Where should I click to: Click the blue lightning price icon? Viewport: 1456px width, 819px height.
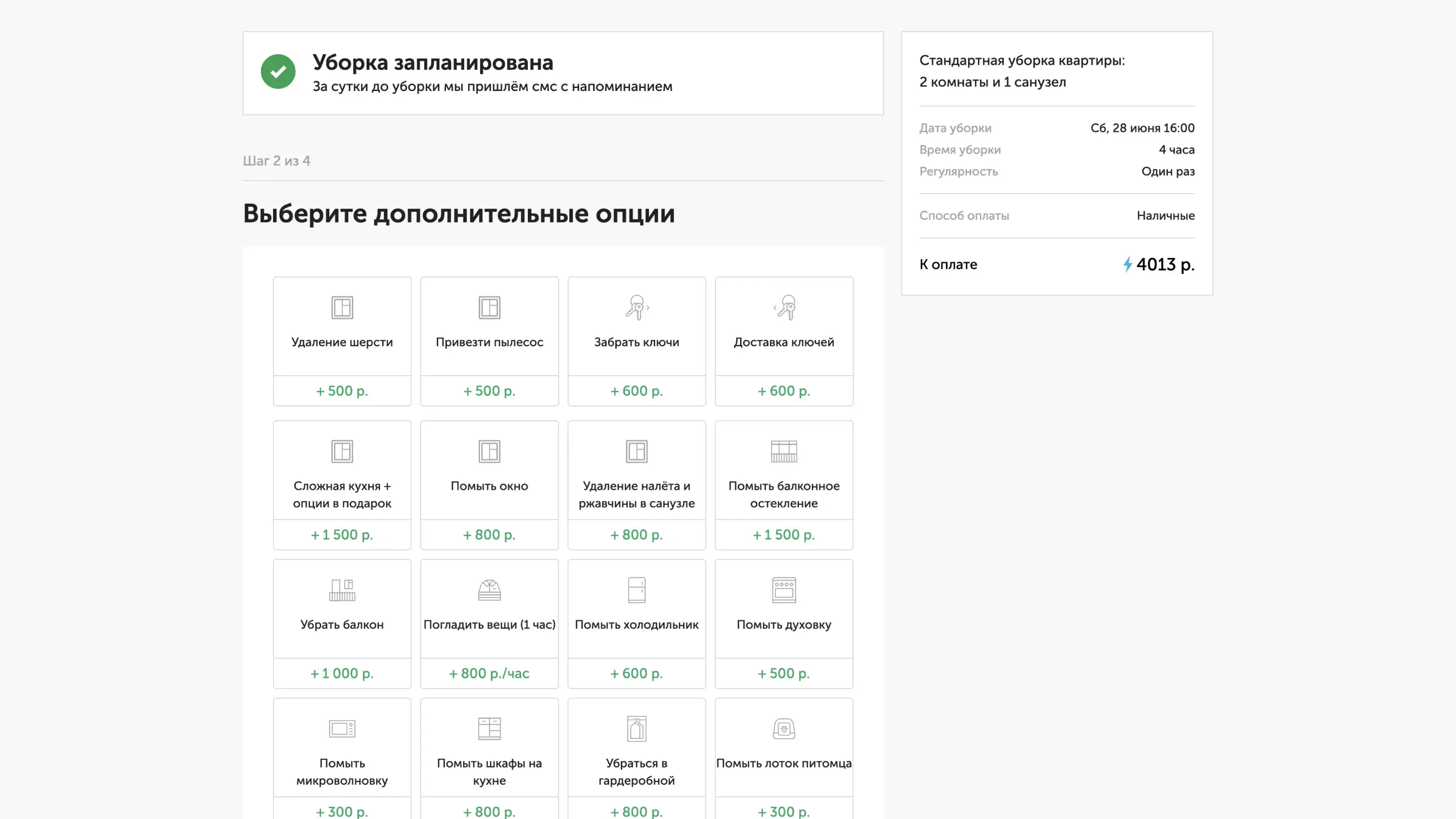point(1127,264)
